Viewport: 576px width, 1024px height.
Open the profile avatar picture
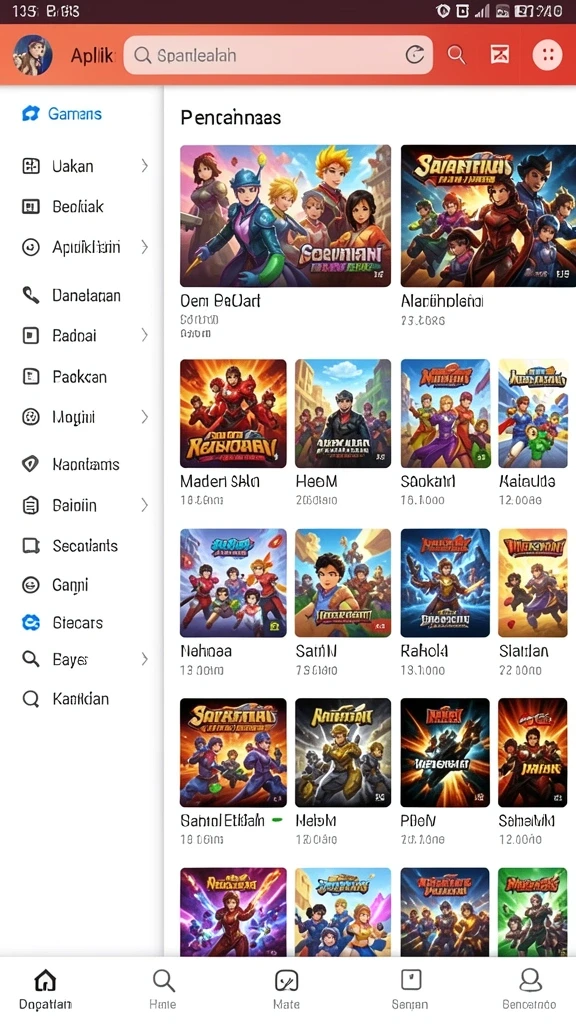coord(32,55)
